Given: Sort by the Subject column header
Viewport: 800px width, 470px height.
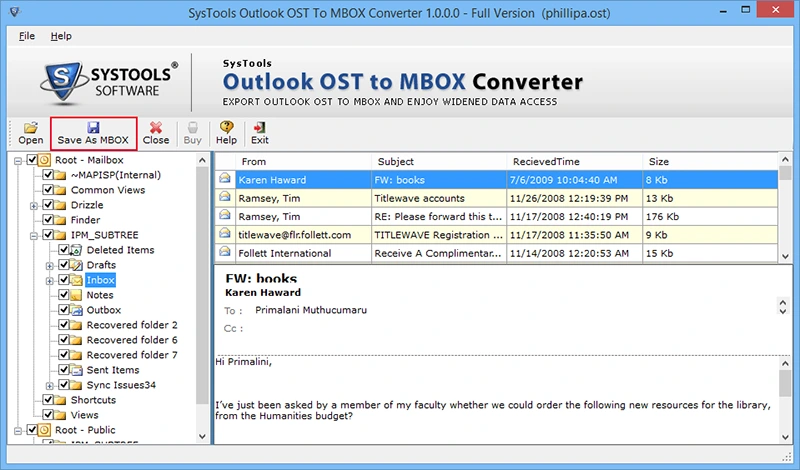Looking at the screenshot, I should (x=439, y=161).
